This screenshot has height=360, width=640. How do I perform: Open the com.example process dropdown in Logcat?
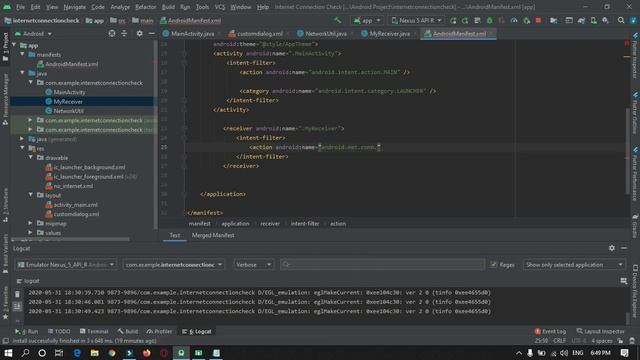tap(173, 264)
